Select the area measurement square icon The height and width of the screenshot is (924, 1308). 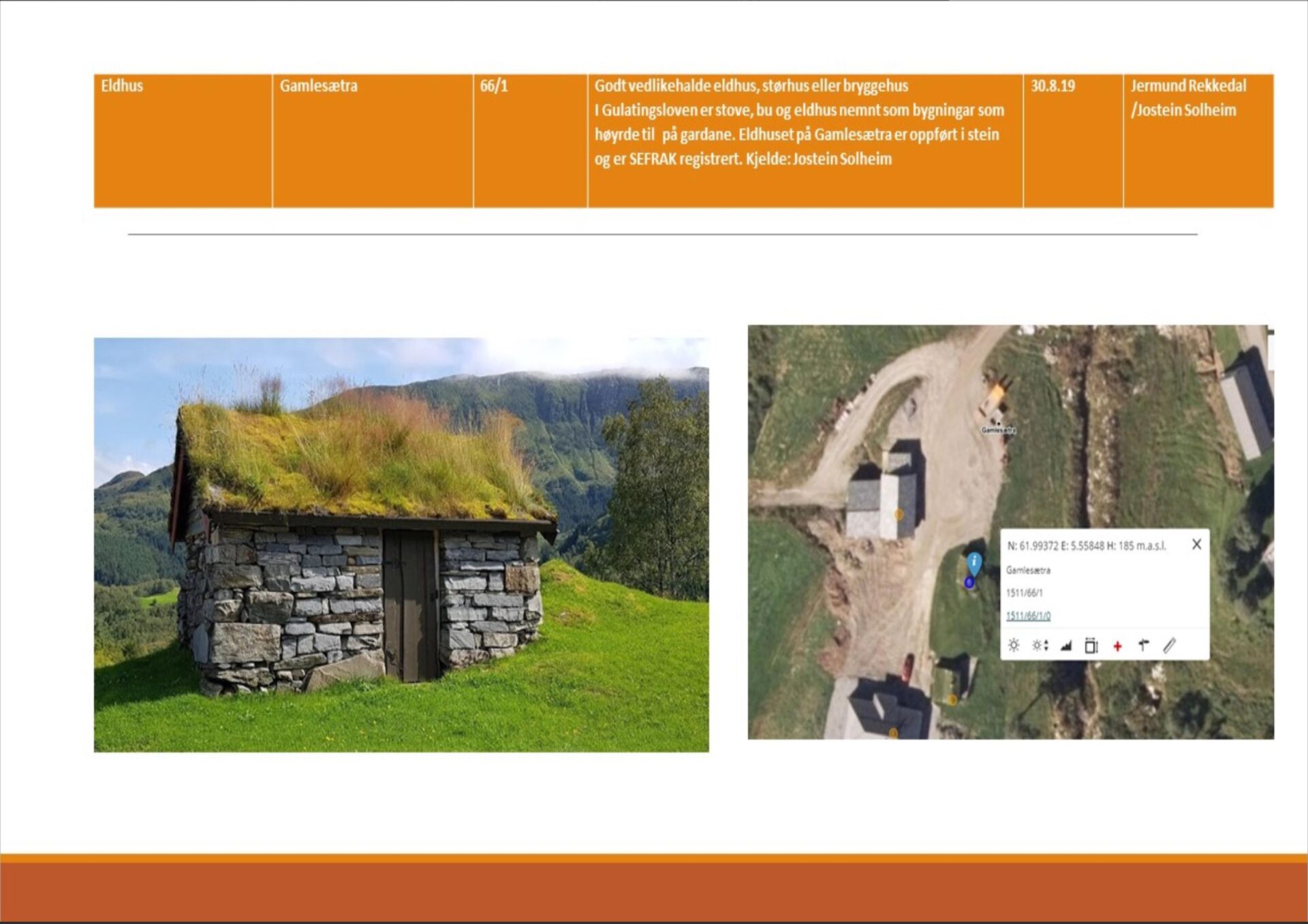click(1091, 646)
